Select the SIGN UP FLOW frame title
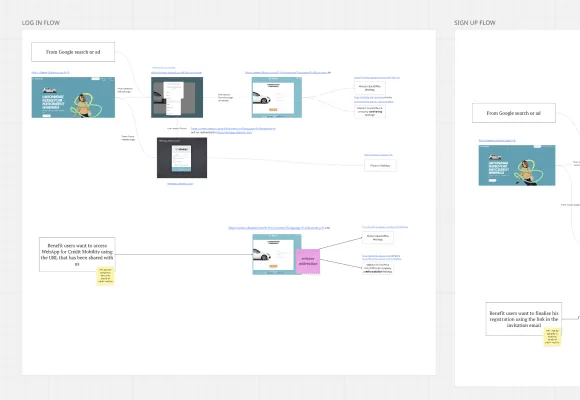The height and width of the screenshot is (400, 580). click(475, 23)
